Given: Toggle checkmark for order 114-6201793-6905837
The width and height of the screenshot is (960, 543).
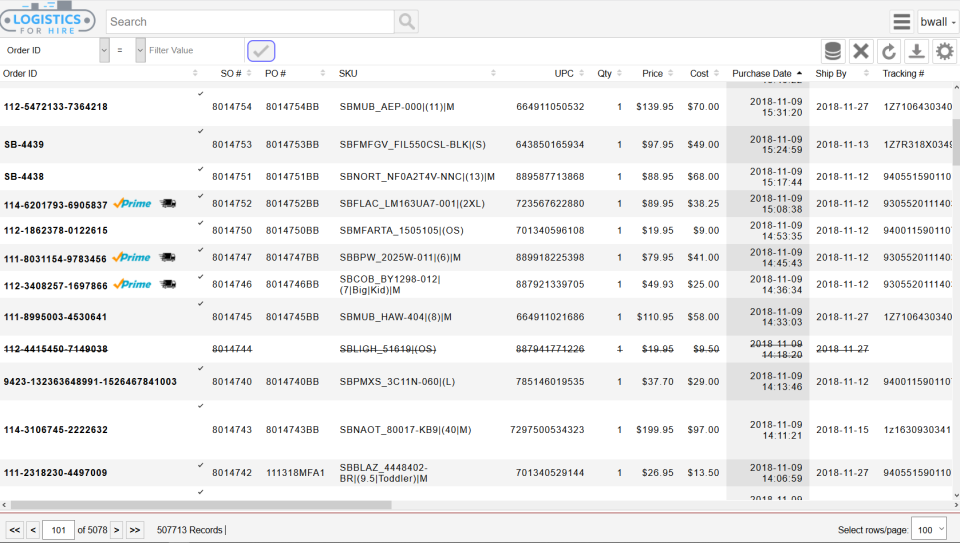Looking at the screenshot, I should (200, 196).
